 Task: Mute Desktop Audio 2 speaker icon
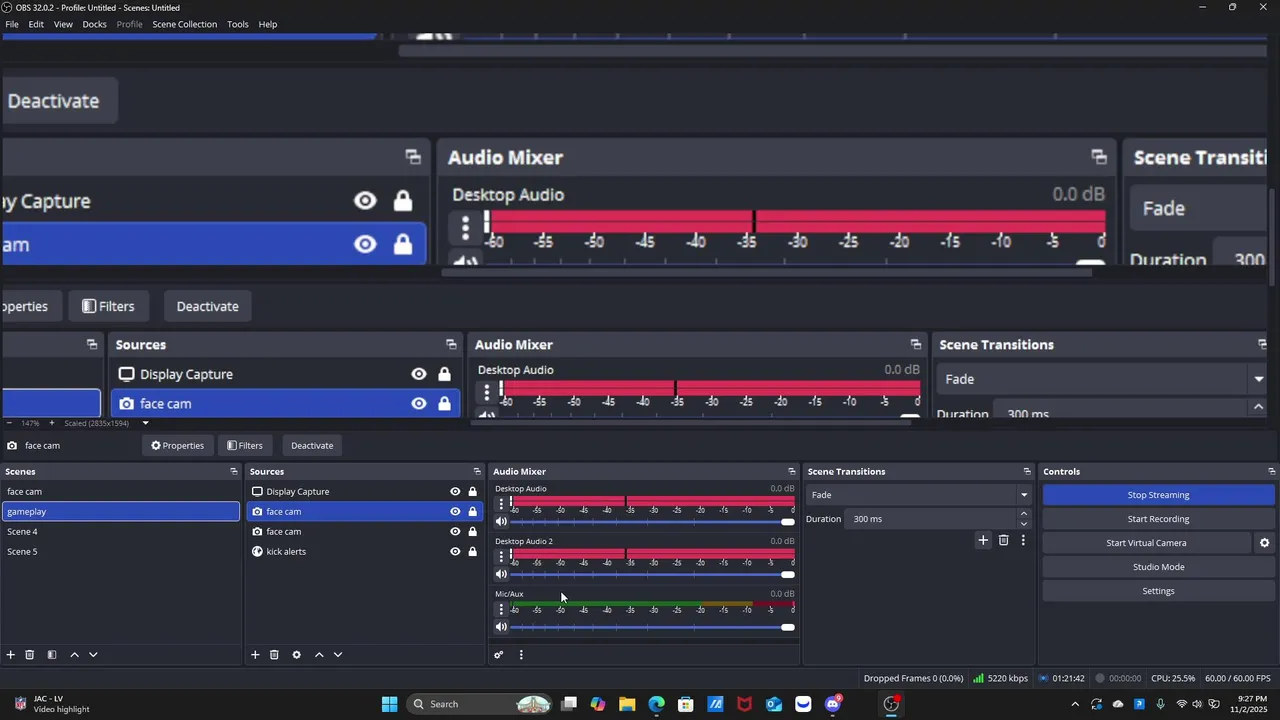click(x=501, y=574)
